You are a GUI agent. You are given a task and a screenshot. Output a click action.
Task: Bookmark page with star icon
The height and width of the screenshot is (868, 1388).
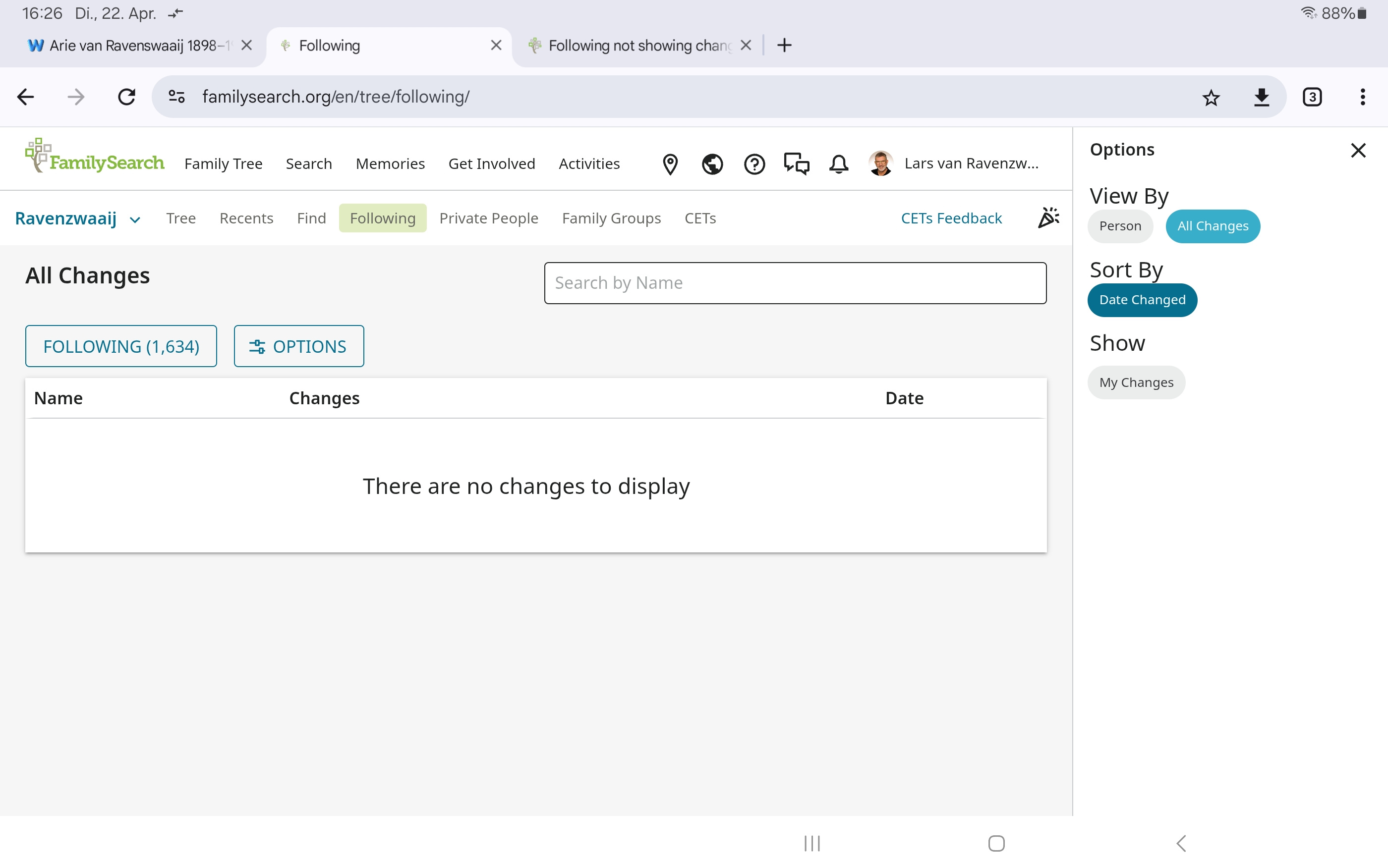1211,97
